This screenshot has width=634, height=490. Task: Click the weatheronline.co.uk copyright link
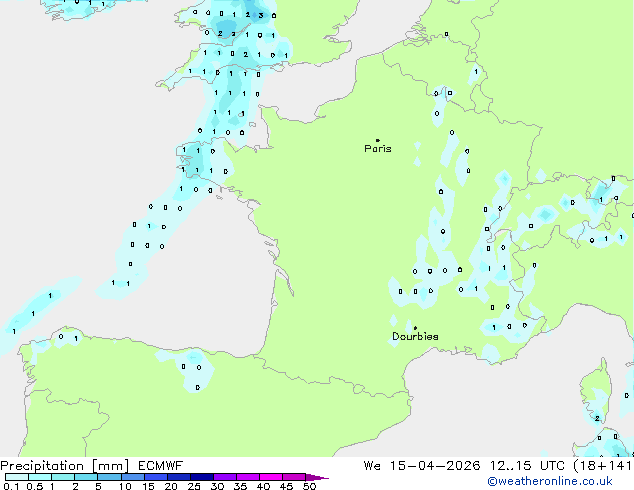[550, 481]
